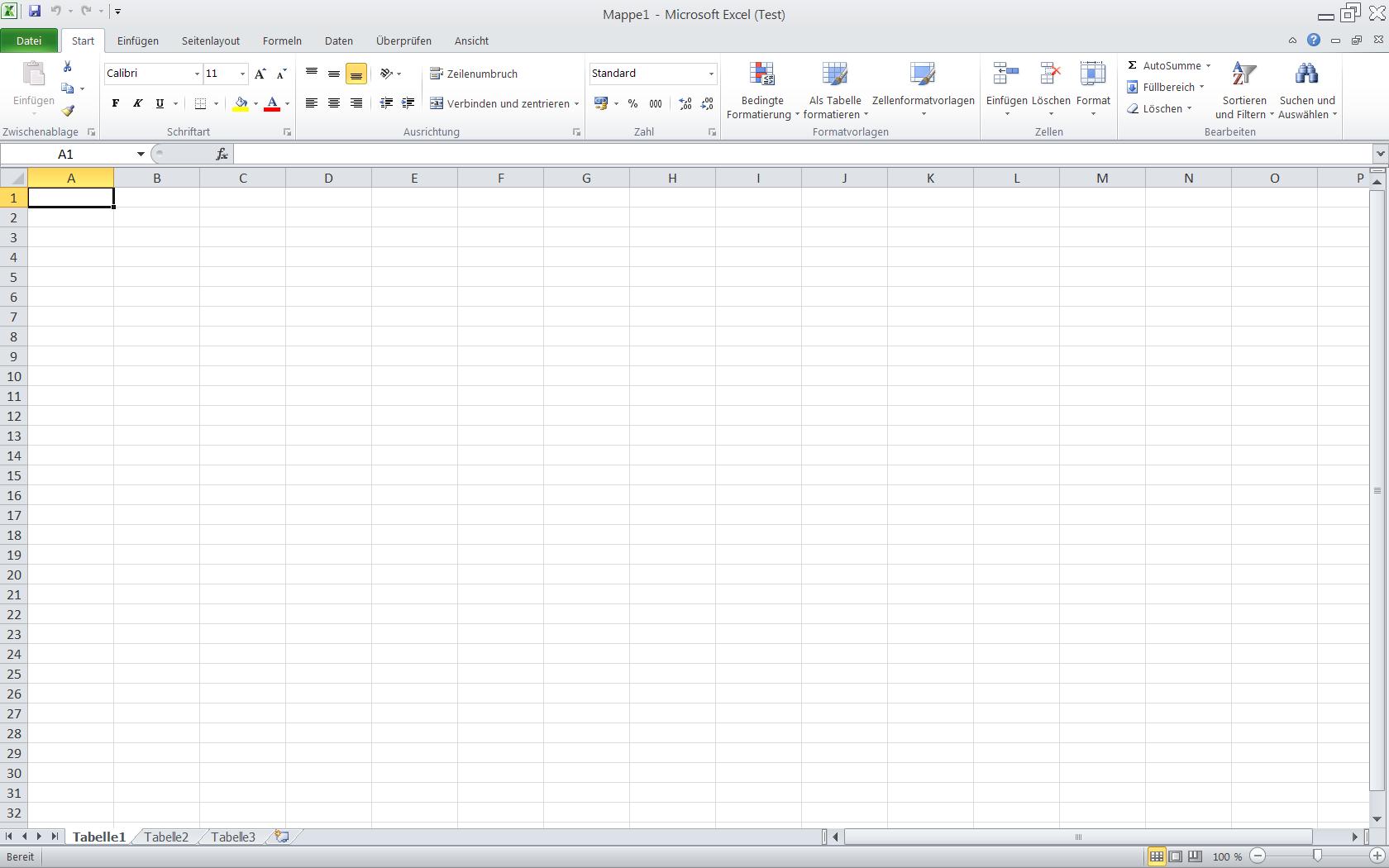The image size is (1389, 868).
Task: Toggle middle vertical alignment
Action: [334, 74]
